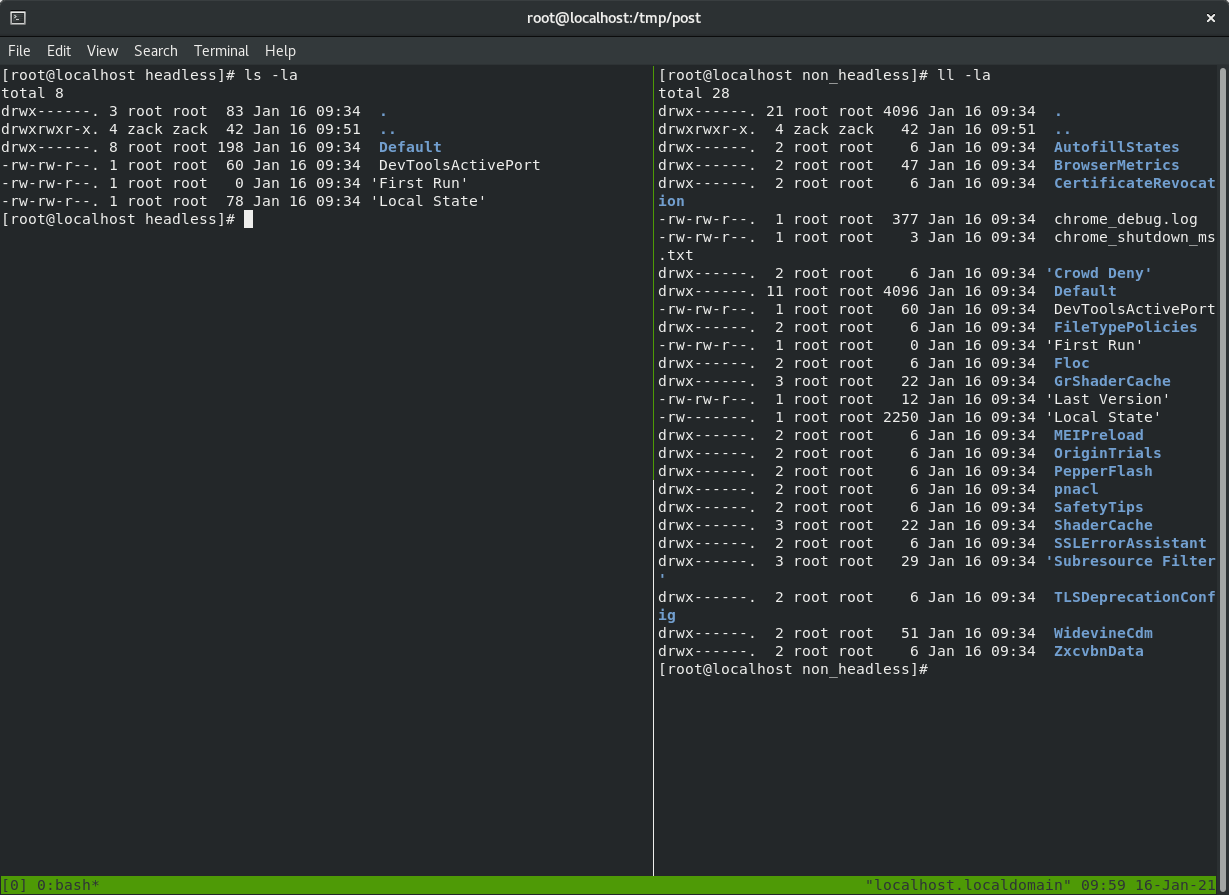Open the Edit menu

(59, 51)
